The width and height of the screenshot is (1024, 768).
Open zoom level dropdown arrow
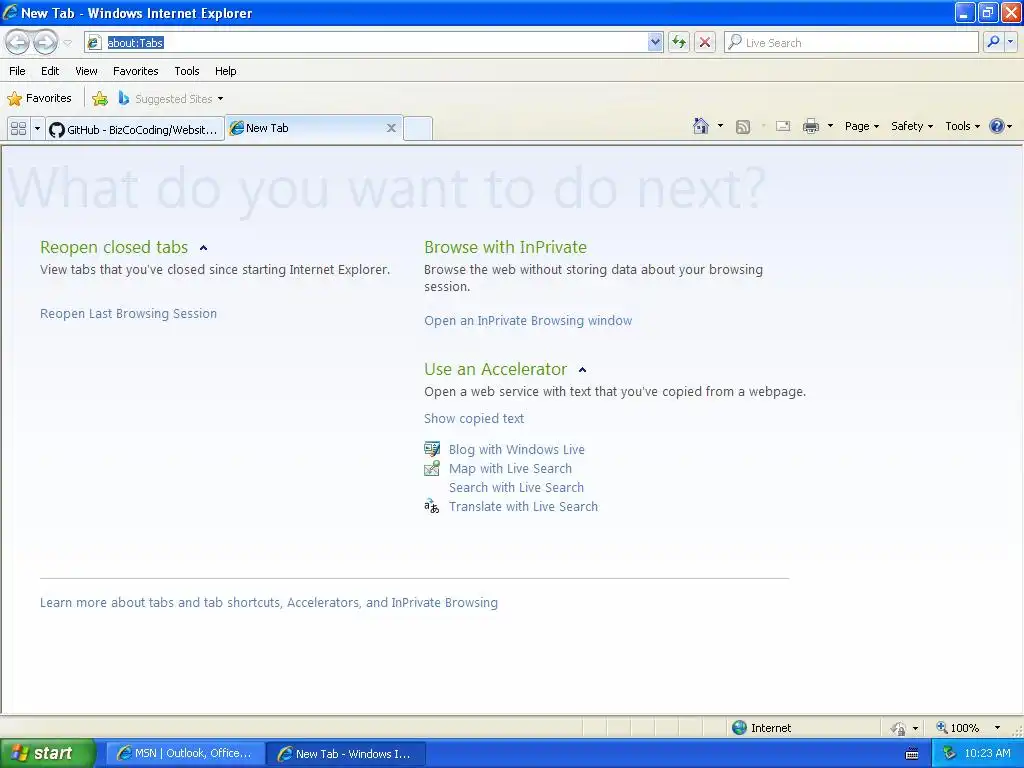tap(997, 728)
